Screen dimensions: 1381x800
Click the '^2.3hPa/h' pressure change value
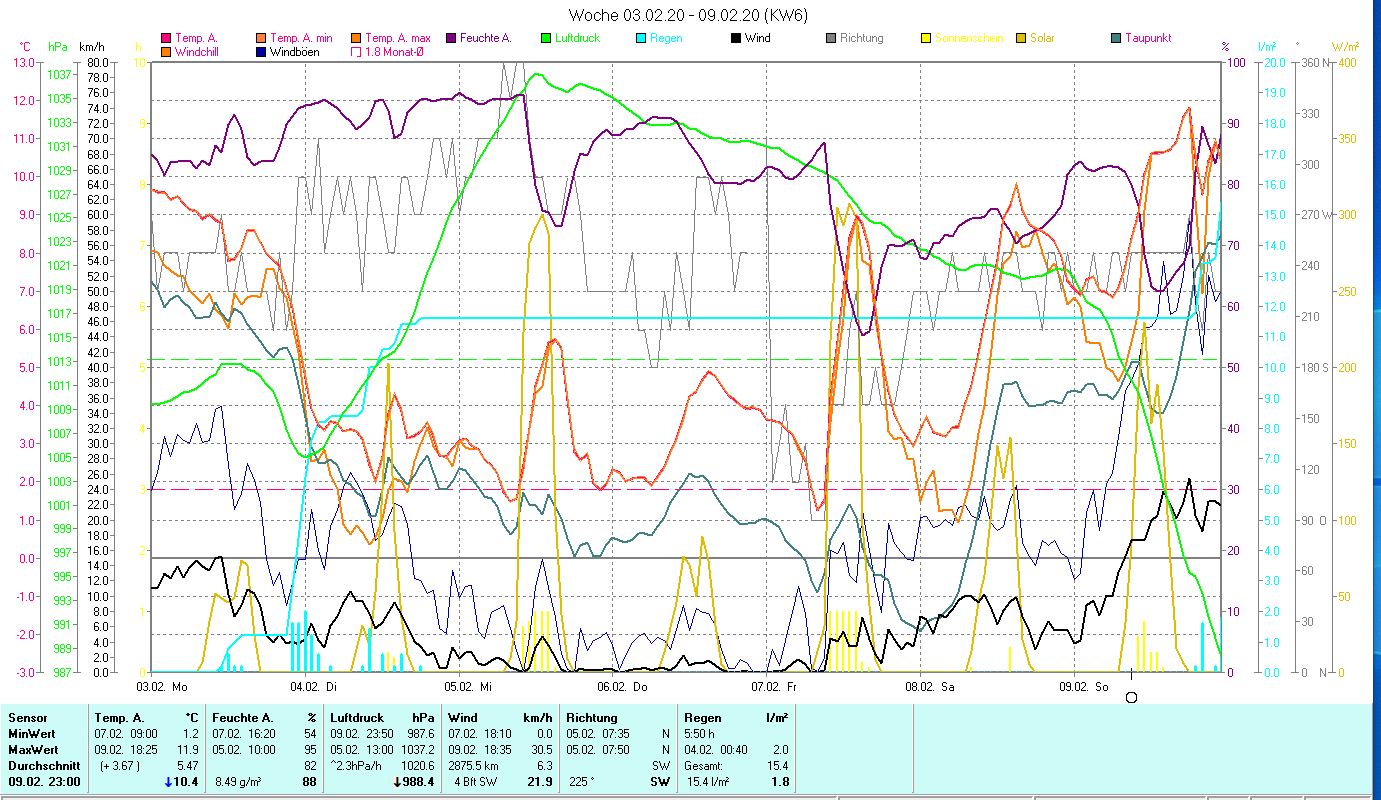point(358,766)
